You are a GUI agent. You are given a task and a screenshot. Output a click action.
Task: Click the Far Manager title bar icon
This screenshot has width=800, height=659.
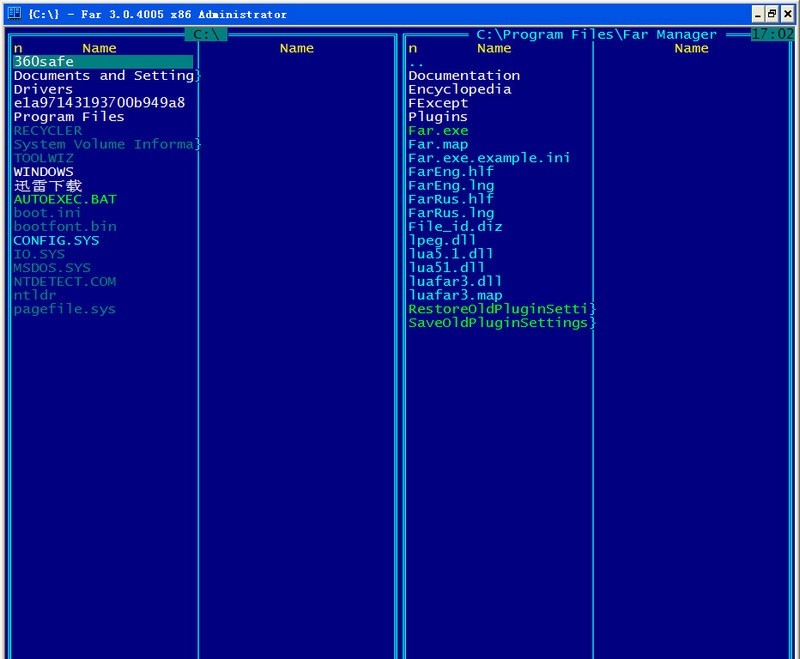tap(15, 14)
